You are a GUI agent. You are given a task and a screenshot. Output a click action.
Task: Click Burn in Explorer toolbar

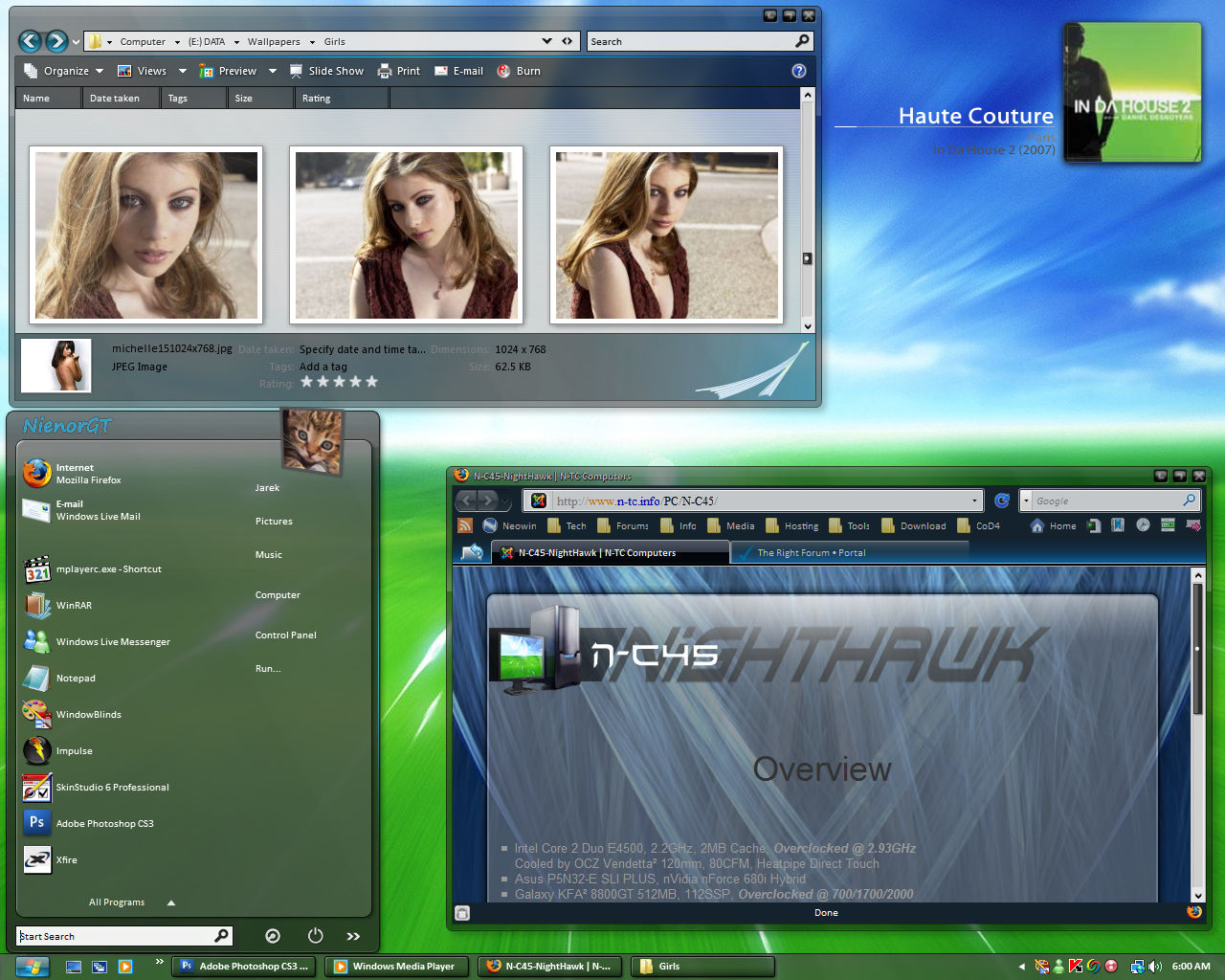pyautogui.click(x=519, y=71)
